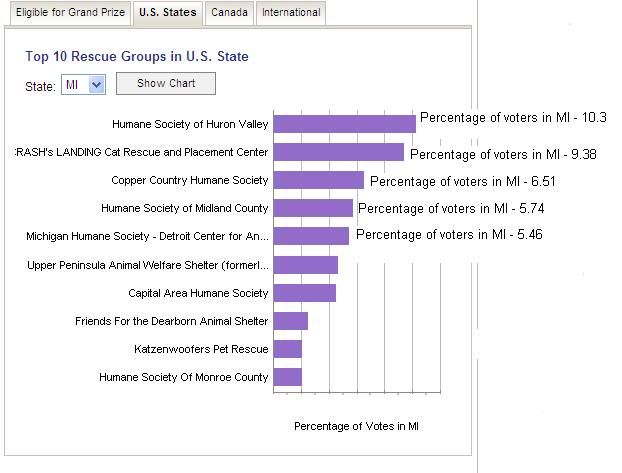Click the Capital Area Humane Society bar

pyautogui.click(x=305, y=293)
